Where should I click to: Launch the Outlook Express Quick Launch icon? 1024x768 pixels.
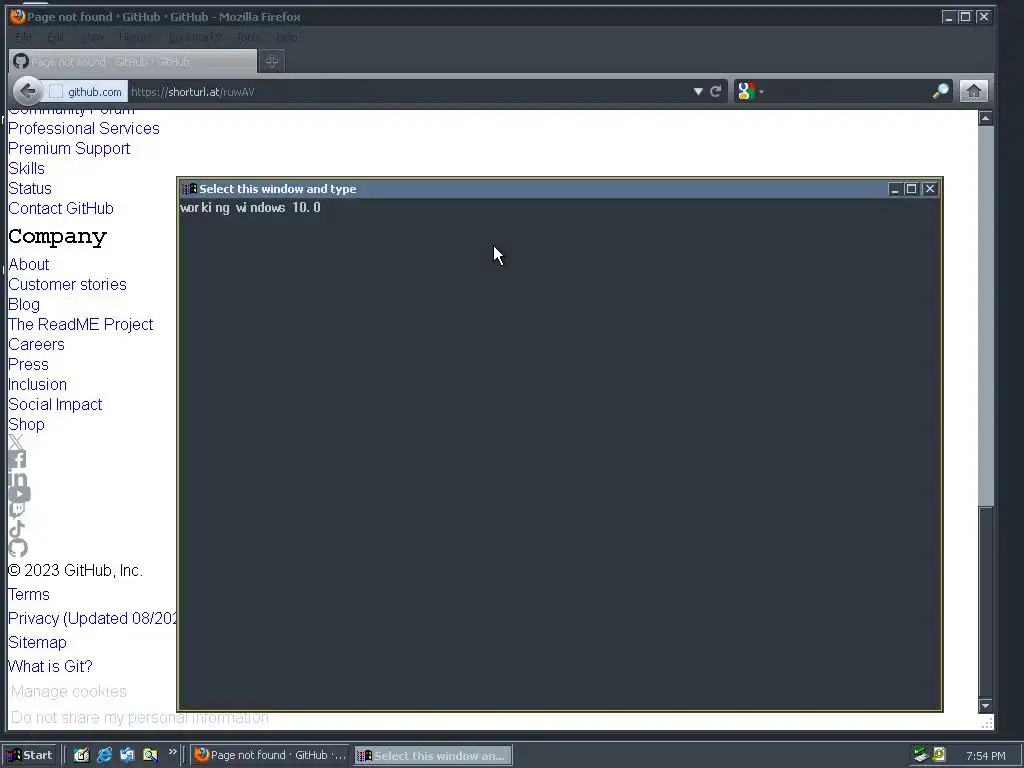pos(127,755)
